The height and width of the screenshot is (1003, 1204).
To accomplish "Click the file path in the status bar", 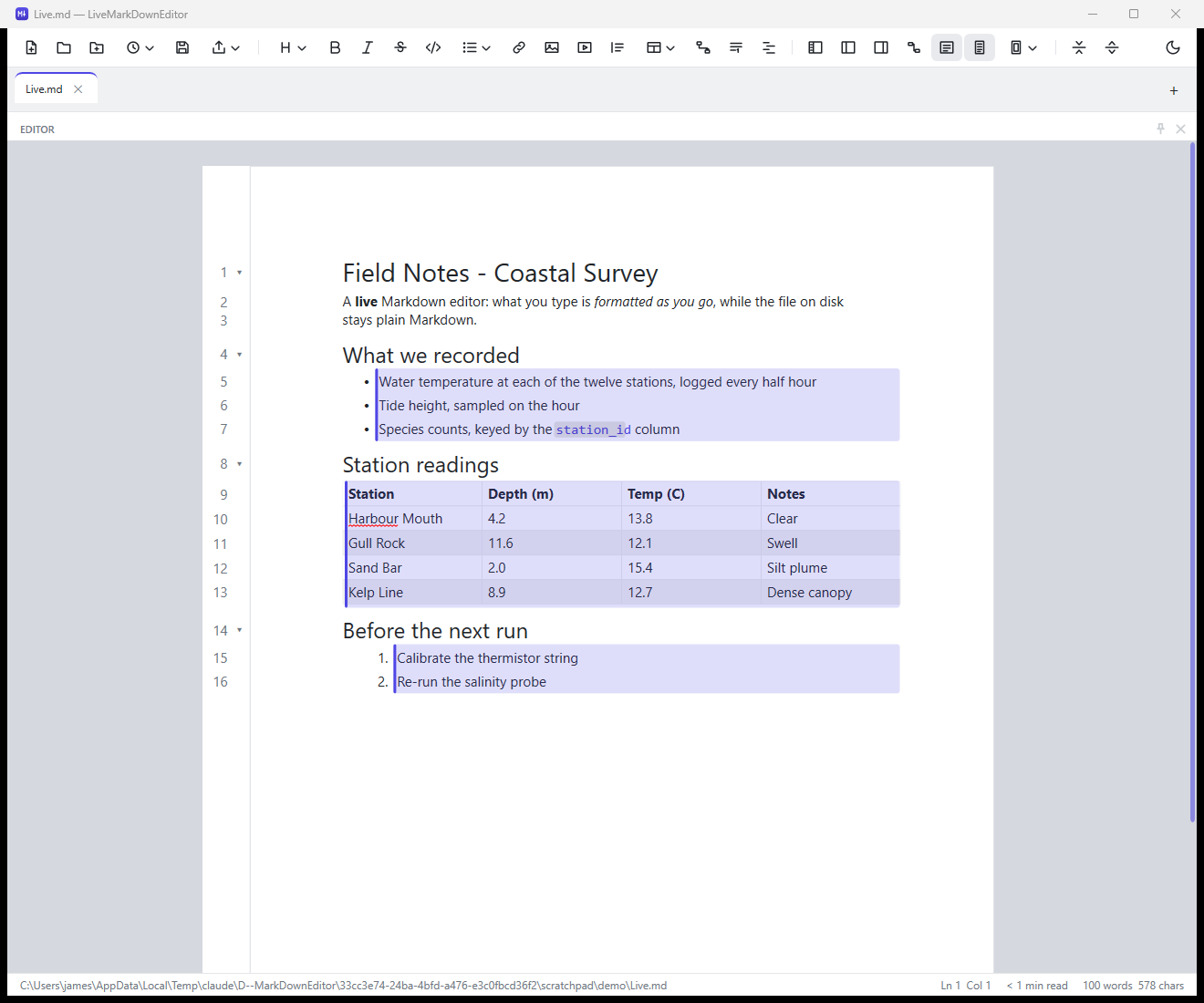I will click(x=343, y=986).
